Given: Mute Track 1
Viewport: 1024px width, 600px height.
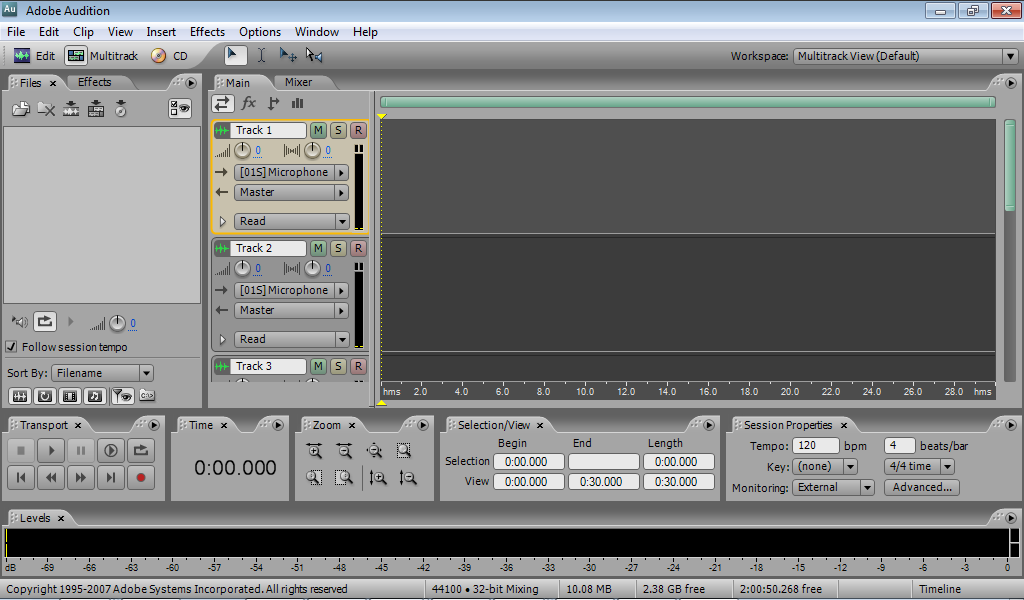Looking at the screenshot, I should point(318,130).
